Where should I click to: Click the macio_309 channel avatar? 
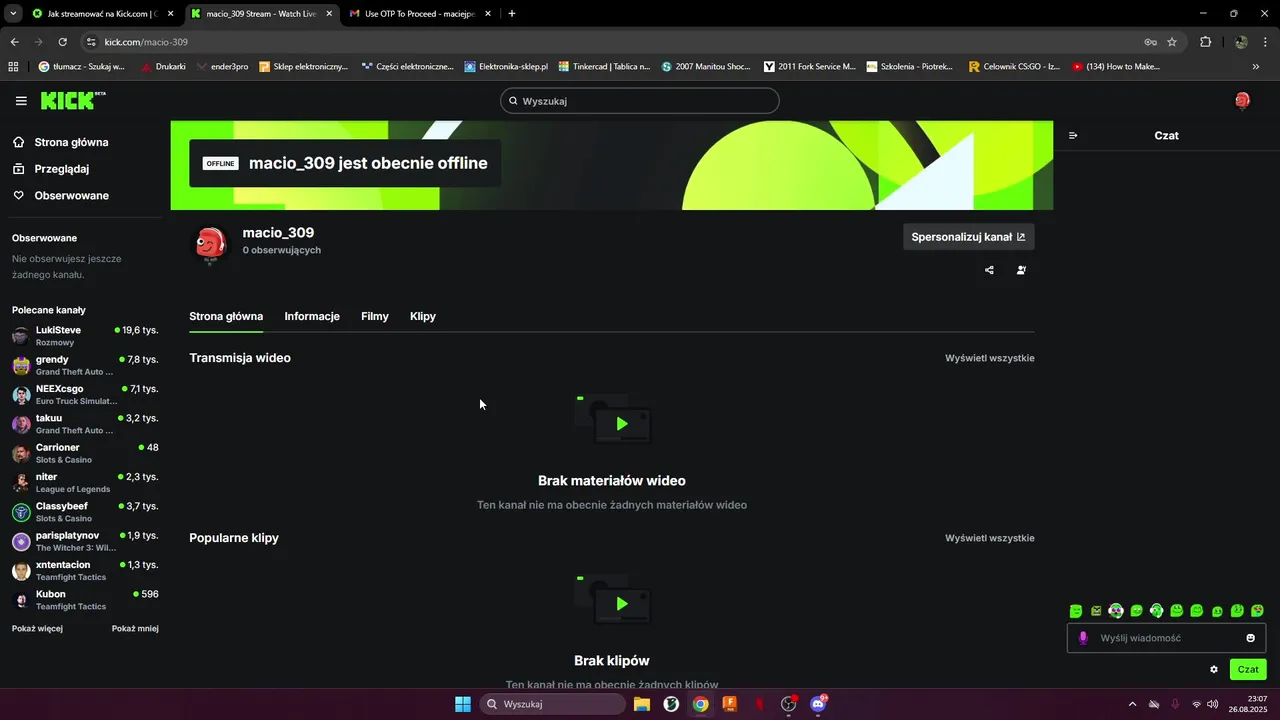[210, 244]
